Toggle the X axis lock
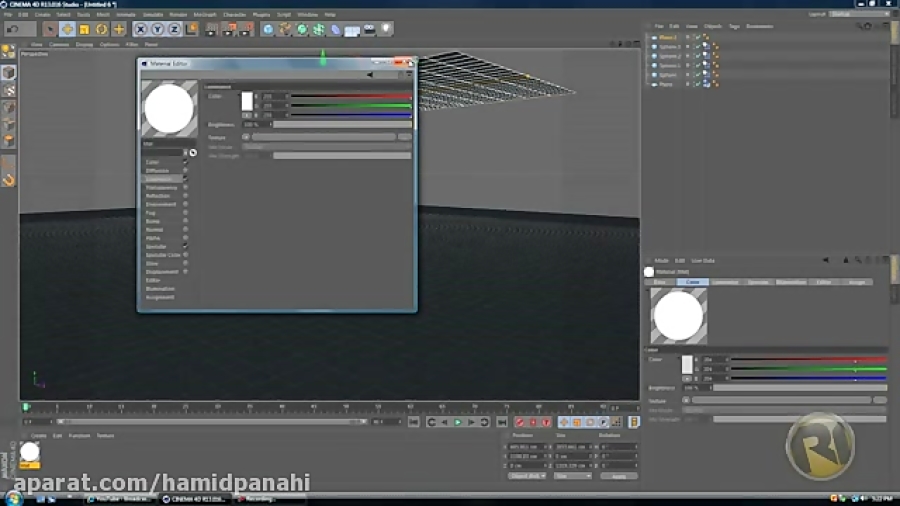The width and height of the screenshot is (900, 506). (x=141, y=29)
